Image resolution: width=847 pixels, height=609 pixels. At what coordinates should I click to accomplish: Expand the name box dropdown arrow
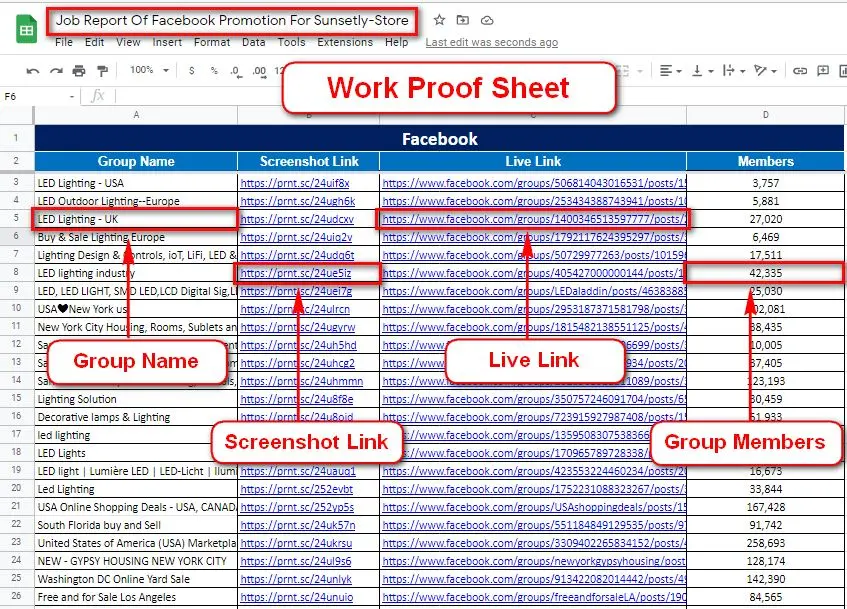pos(72,97)
